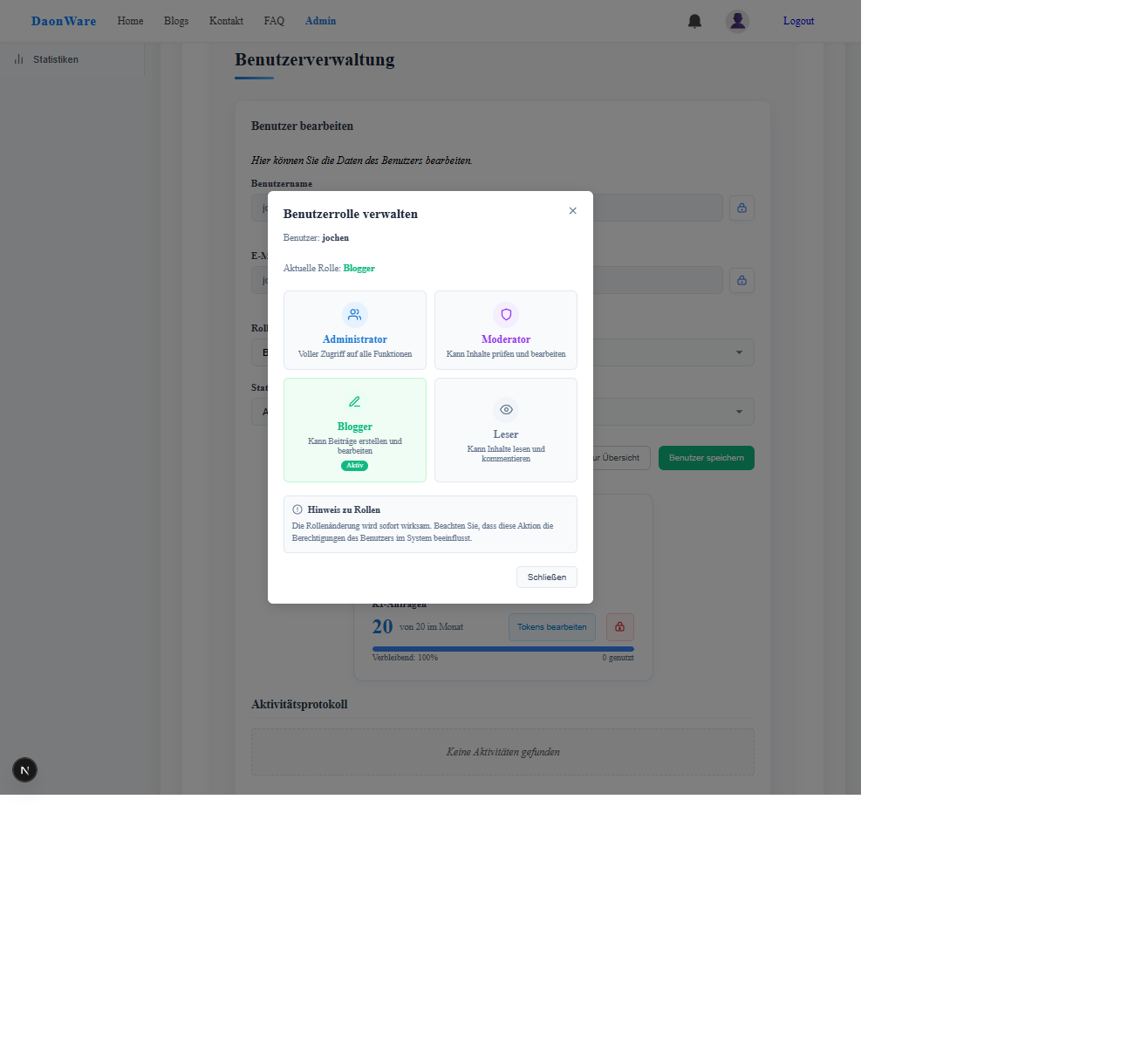Go to Home in the navigation

(130, 21)
